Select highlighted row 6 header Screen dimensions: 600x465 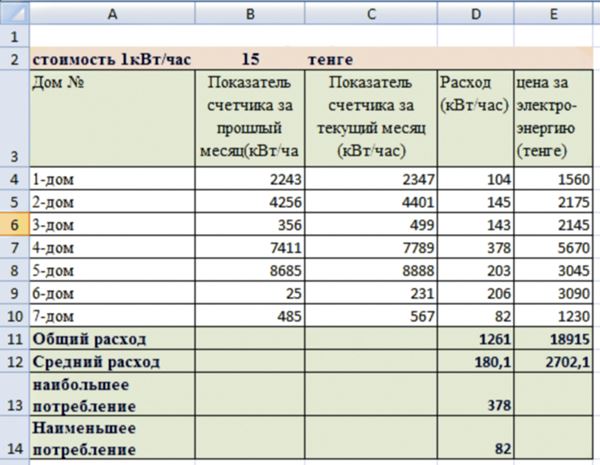15,225
